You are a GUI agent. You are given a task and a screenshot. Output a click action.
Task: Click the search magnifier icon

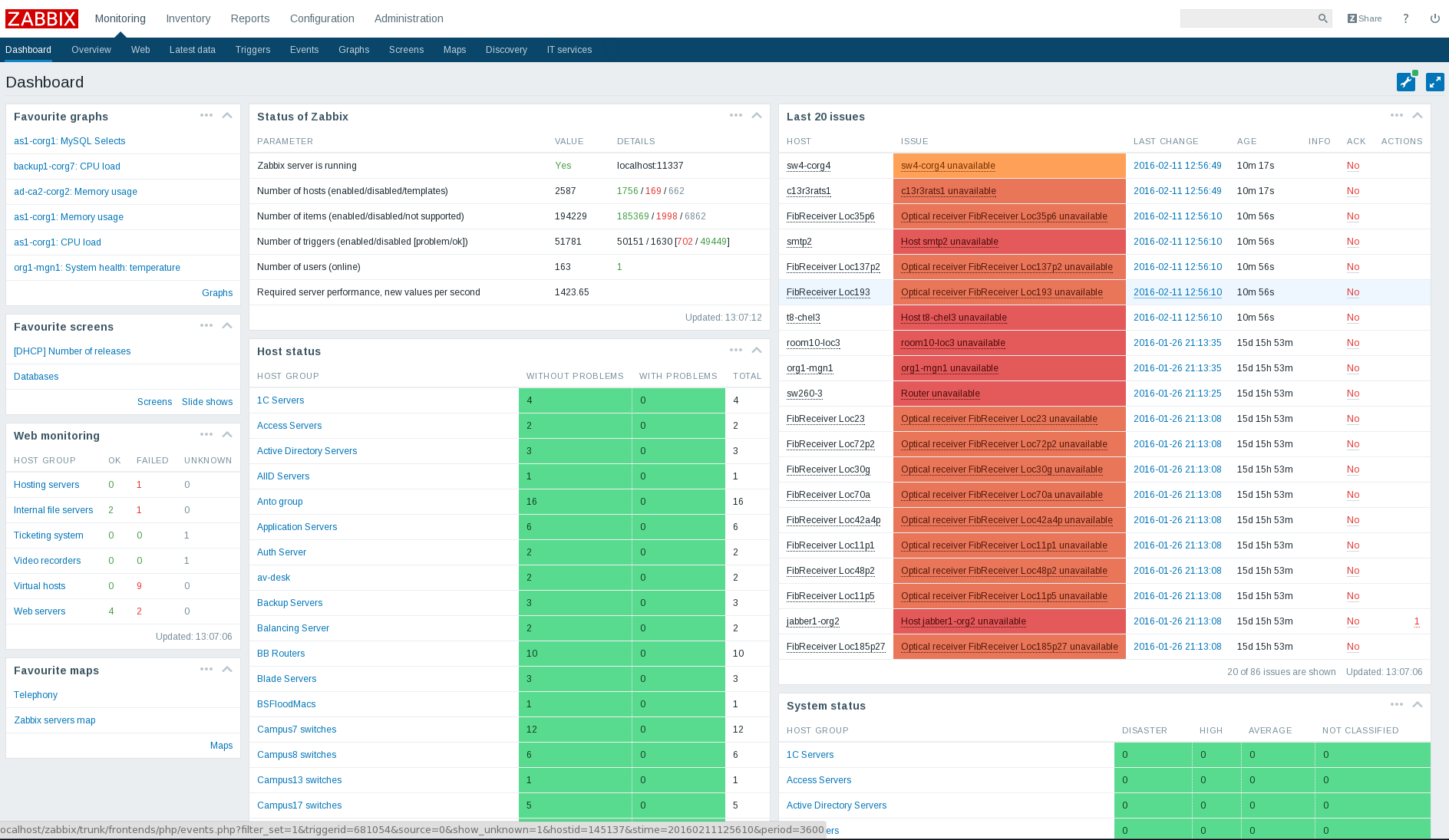tap(1322, 18)
